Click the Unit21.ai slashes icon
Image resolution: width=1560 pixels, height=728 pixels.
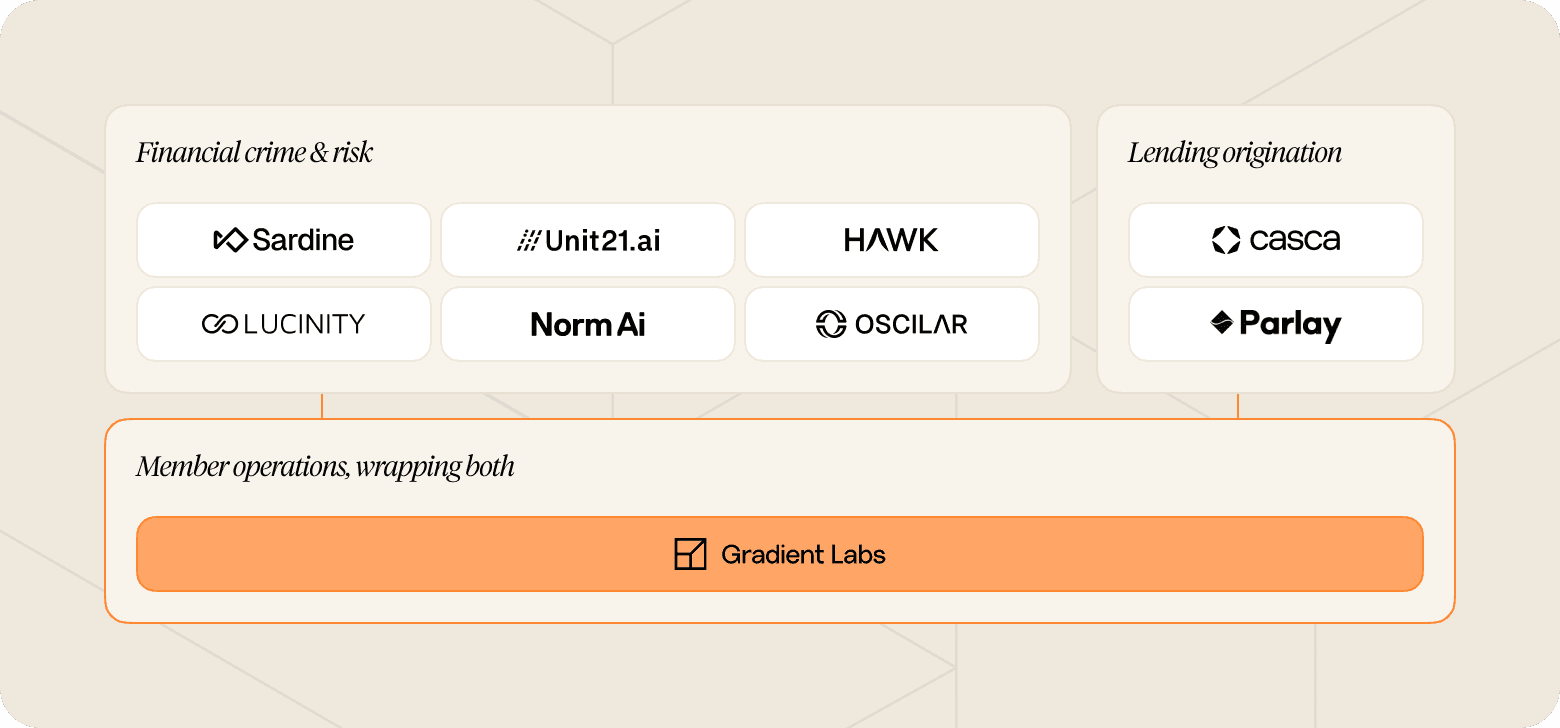coord(528,240)
